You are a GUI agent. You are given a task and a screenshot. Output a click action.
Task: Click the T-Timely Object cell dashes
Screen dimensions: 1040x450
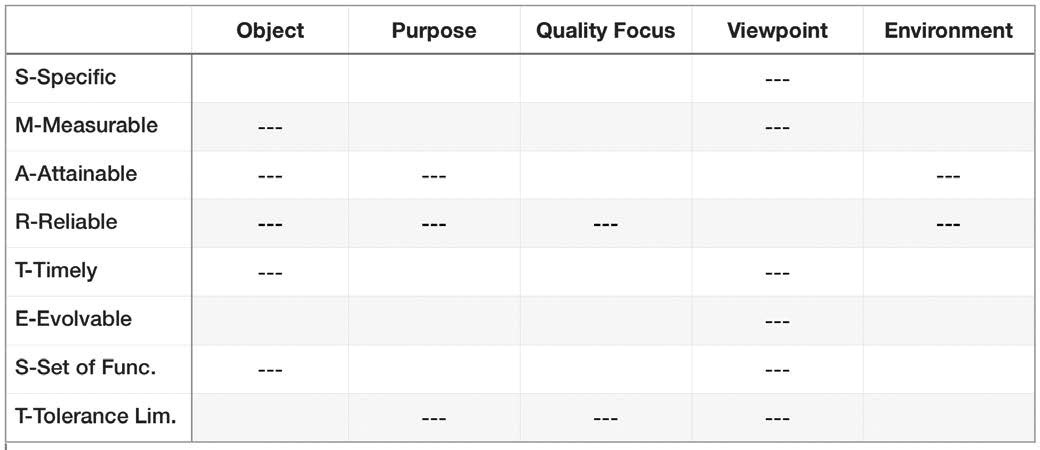[x=270, y=273]
